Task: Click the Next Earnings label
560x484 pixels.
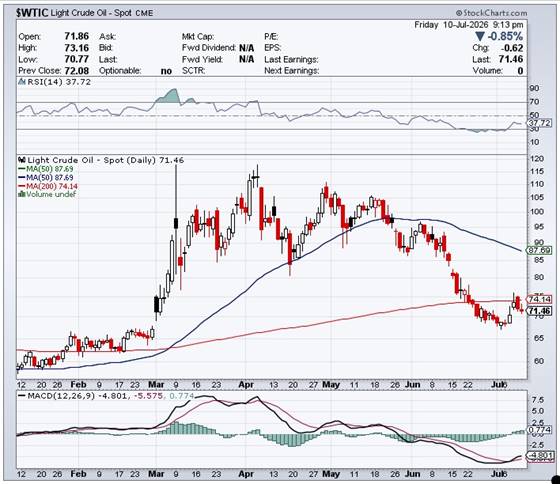Action: 291,71
